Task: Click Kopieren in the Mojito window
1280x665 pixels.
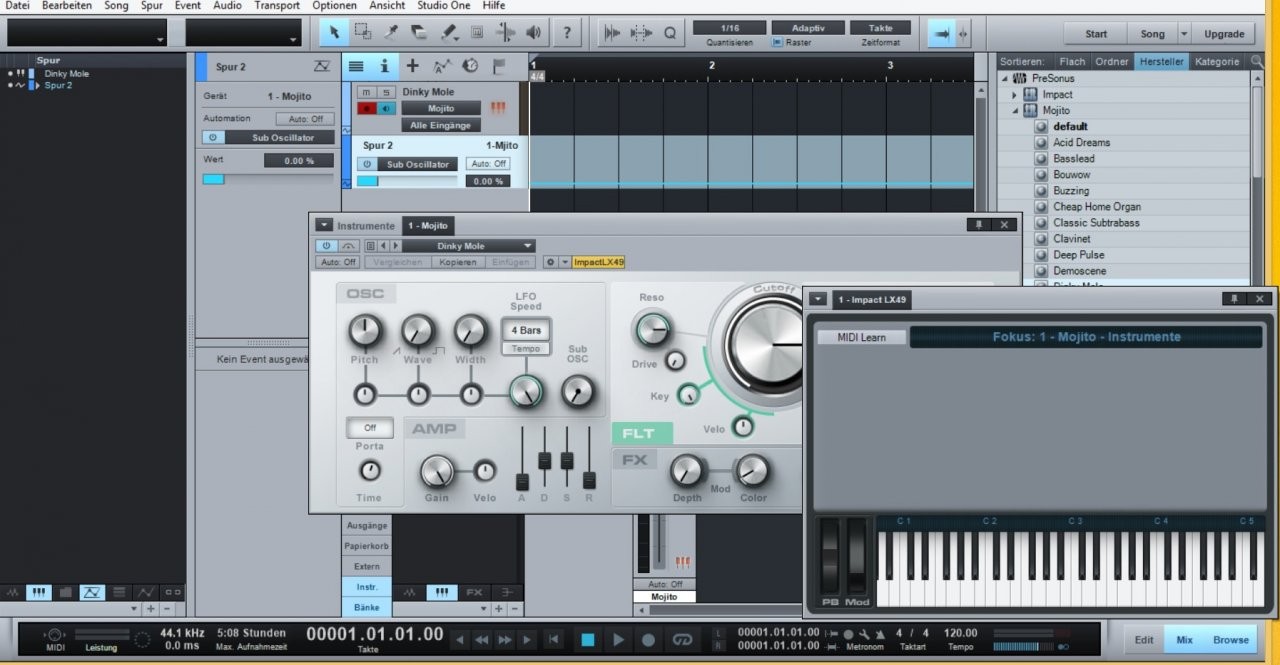Action: (x=458, y=262)
